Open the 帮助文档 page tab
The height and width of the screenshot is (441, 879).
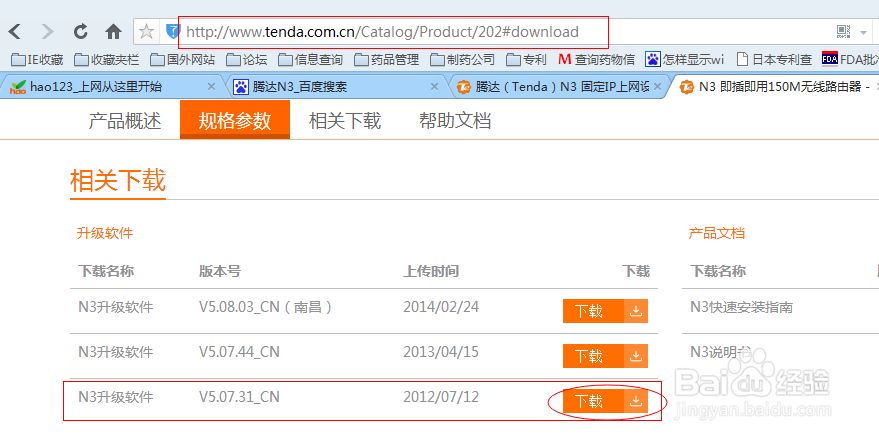455,120
